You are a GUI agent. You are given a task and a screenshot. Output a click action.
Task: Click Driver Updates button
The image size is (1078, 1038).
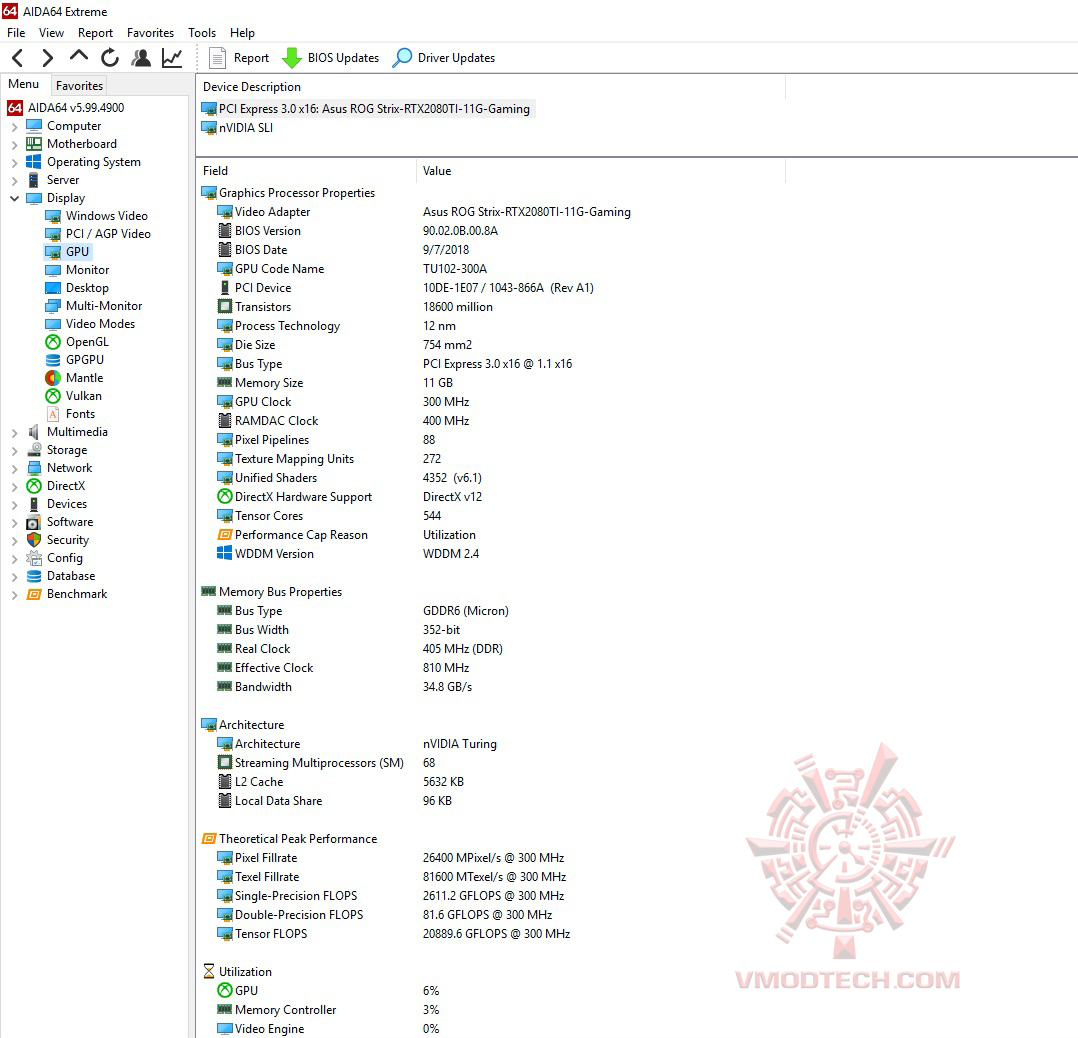pyautogui.click(x=443, y=58)
